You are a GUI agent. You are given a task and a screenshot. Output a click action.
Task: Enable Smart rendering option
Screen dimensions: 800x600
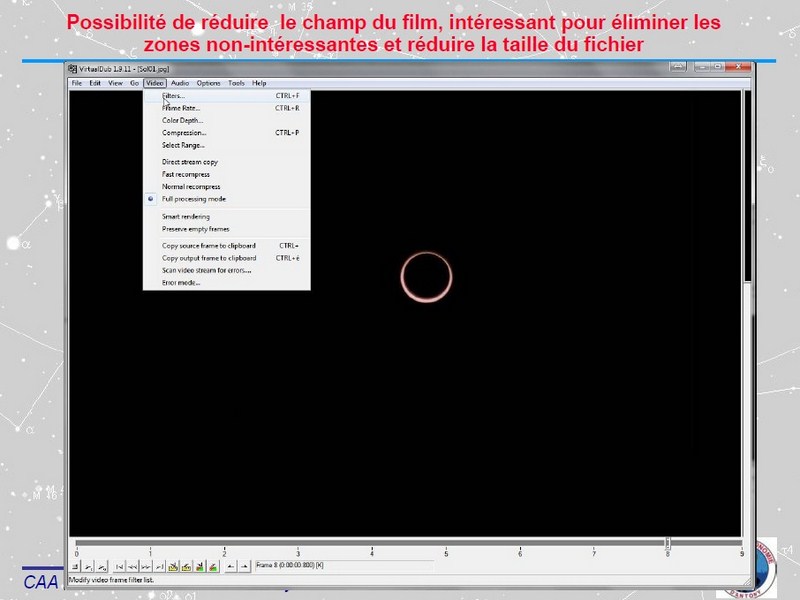pos(186,216)
